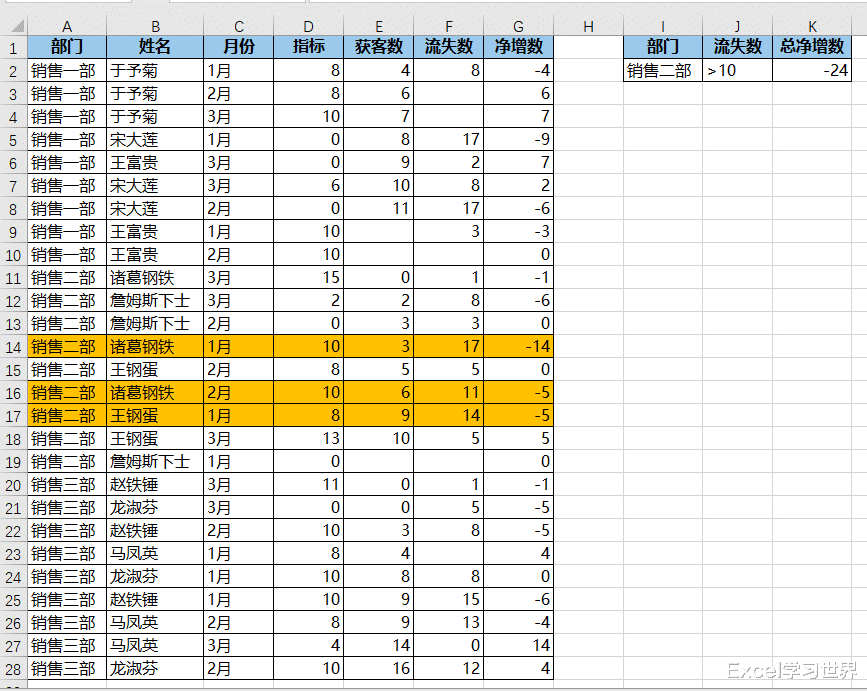
Task: Click empty cell H1
Action: click(588, 47)
